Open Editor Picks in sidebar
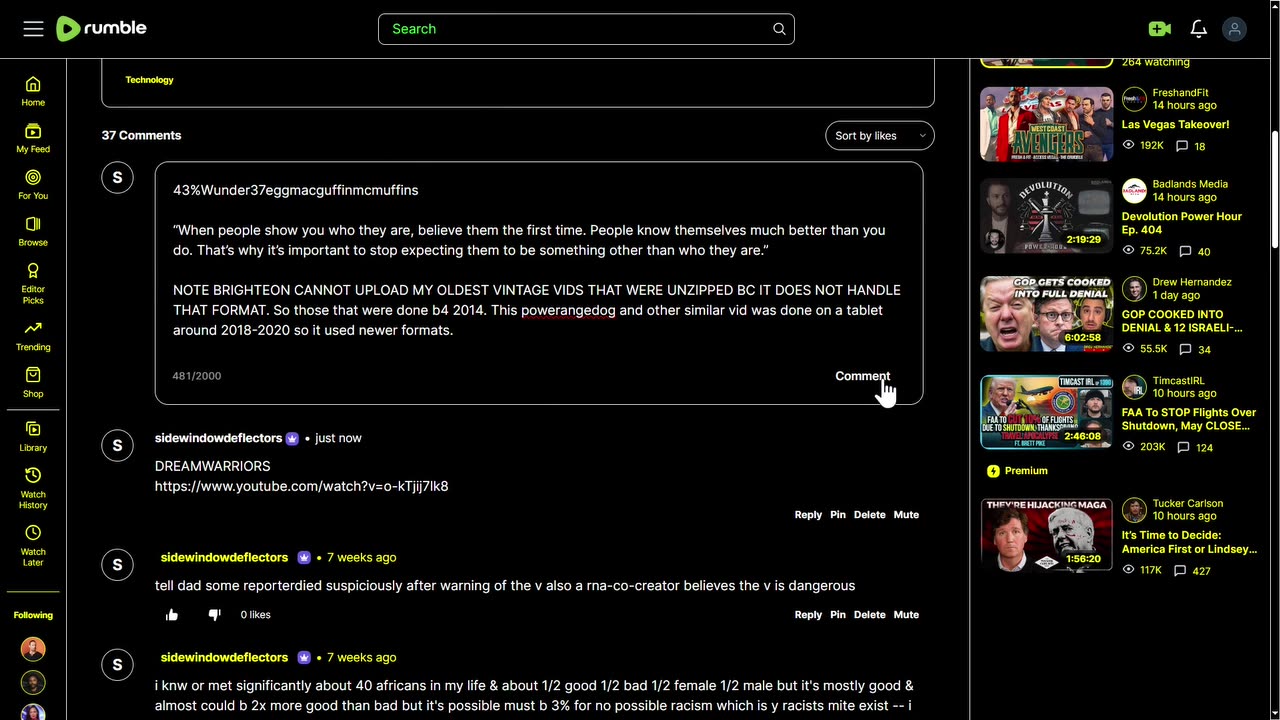 [x=33, y=283]
